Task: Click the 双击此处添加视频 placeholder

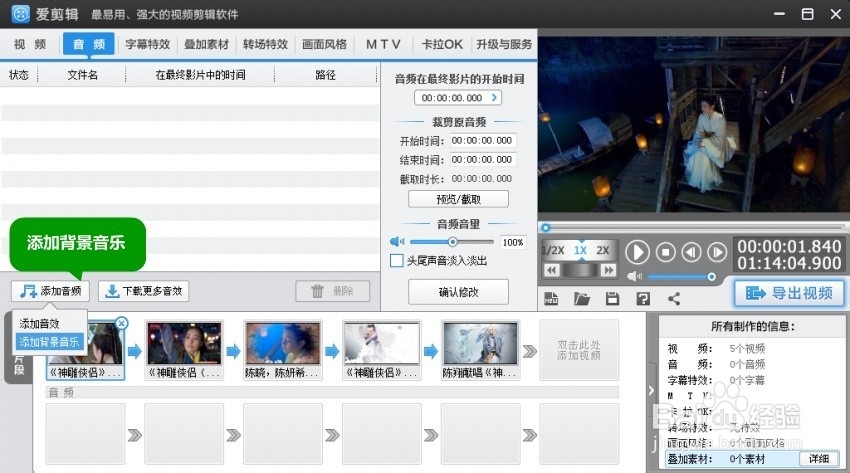Action: tap(578, 350)
